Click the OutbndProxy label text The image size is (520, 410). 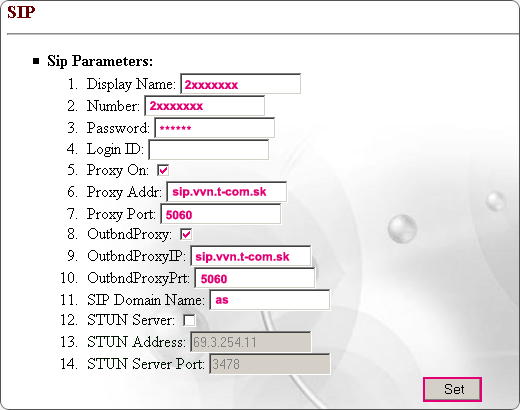[130, 234]
